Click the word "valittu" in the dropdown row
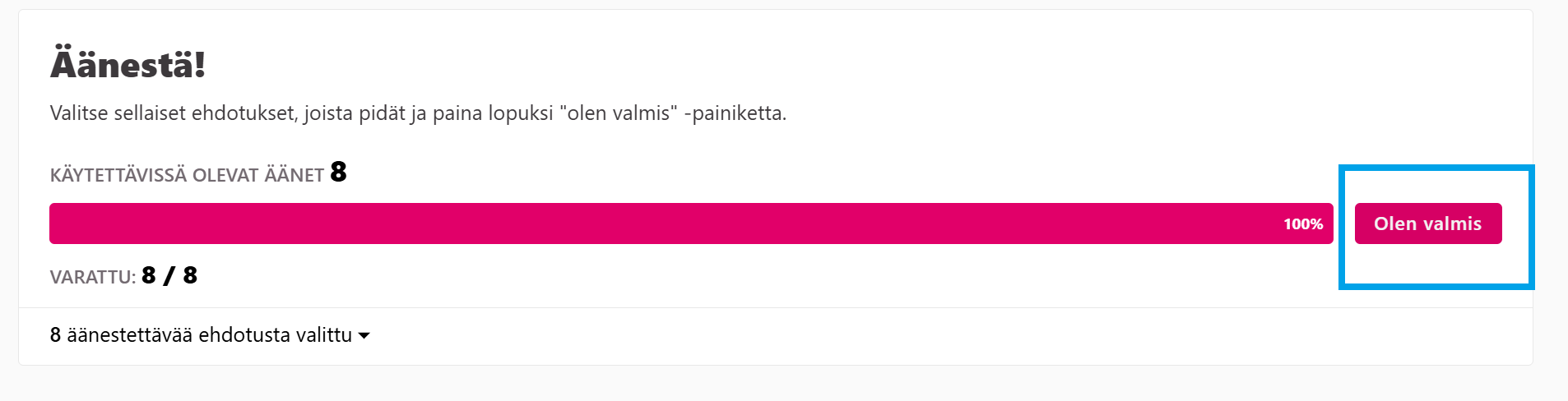This screenshot has height=401, width=1568. (x=323, y=335)
